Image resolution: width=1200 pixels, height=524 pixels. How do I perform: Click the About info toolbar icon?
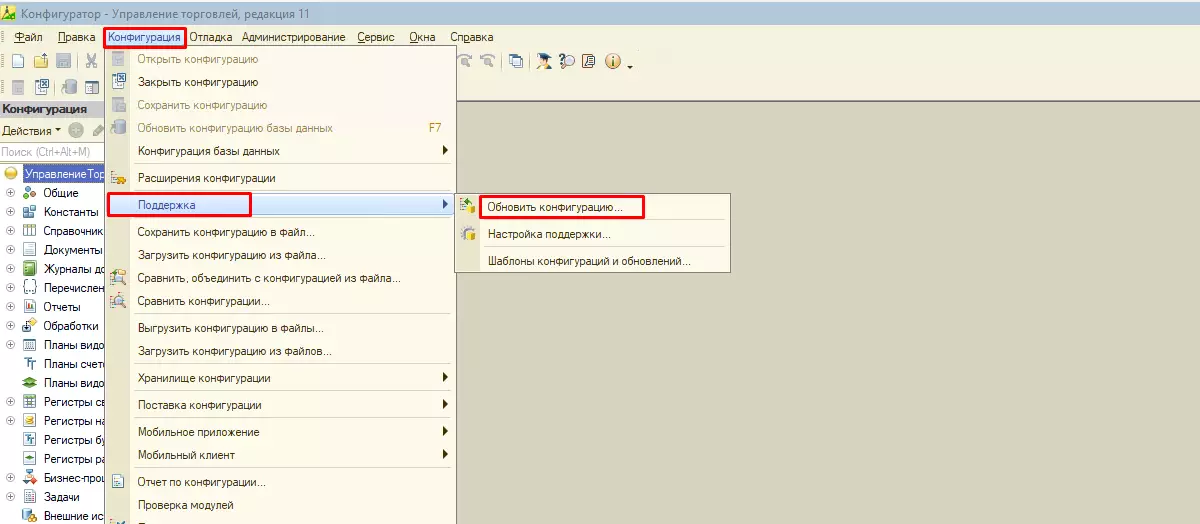612,62
